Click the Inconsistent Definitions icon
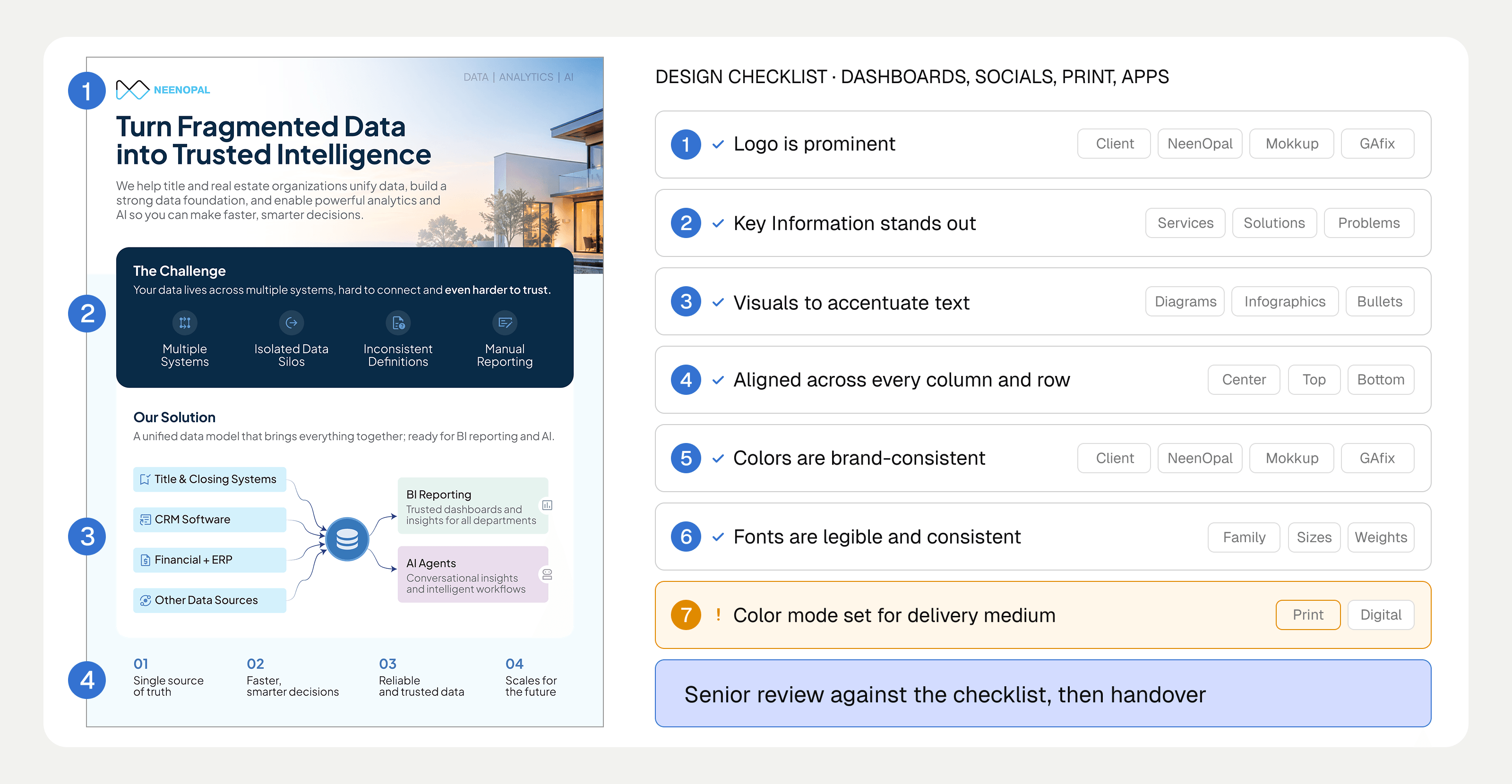 click(x=398, y=323)
